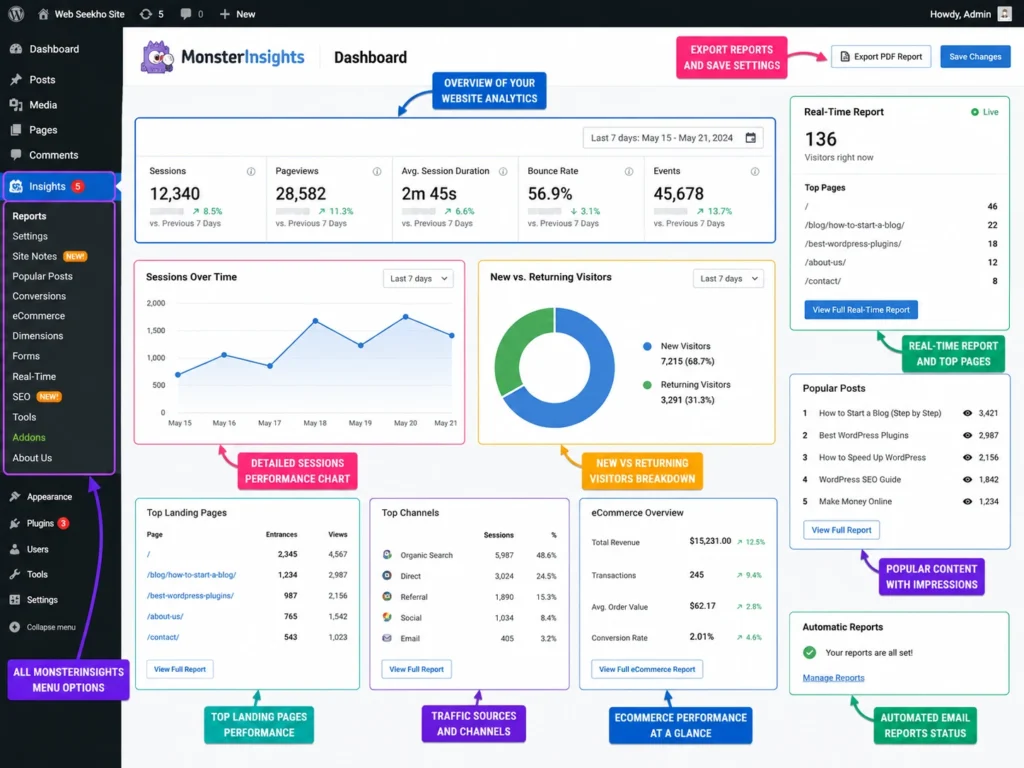Click the Sessions info icon
This screenshot has width=1024, height=768.
click(x=251, y=172)
